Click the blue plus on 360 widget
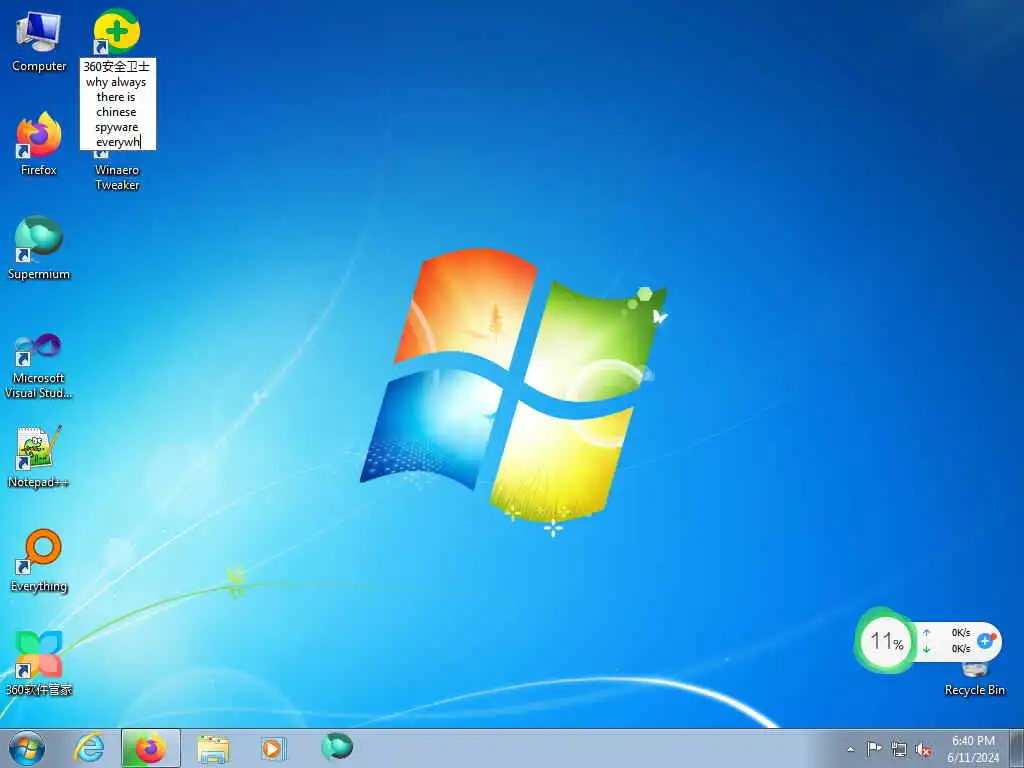This screenshot has width=1024, height=768. (985, 641)
